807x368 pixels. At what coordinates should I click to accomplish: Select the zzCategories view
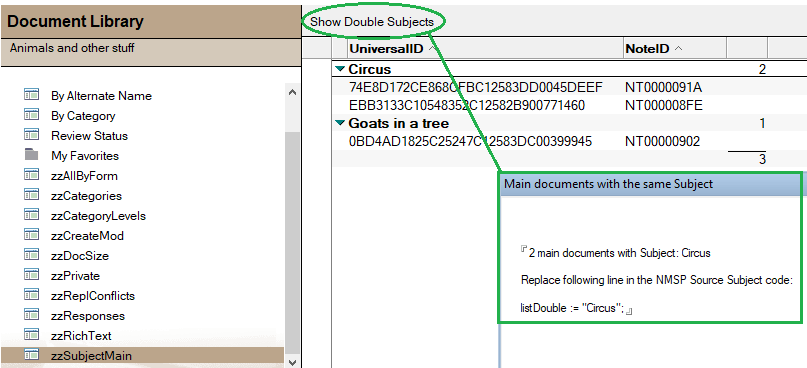coord(86,196)
